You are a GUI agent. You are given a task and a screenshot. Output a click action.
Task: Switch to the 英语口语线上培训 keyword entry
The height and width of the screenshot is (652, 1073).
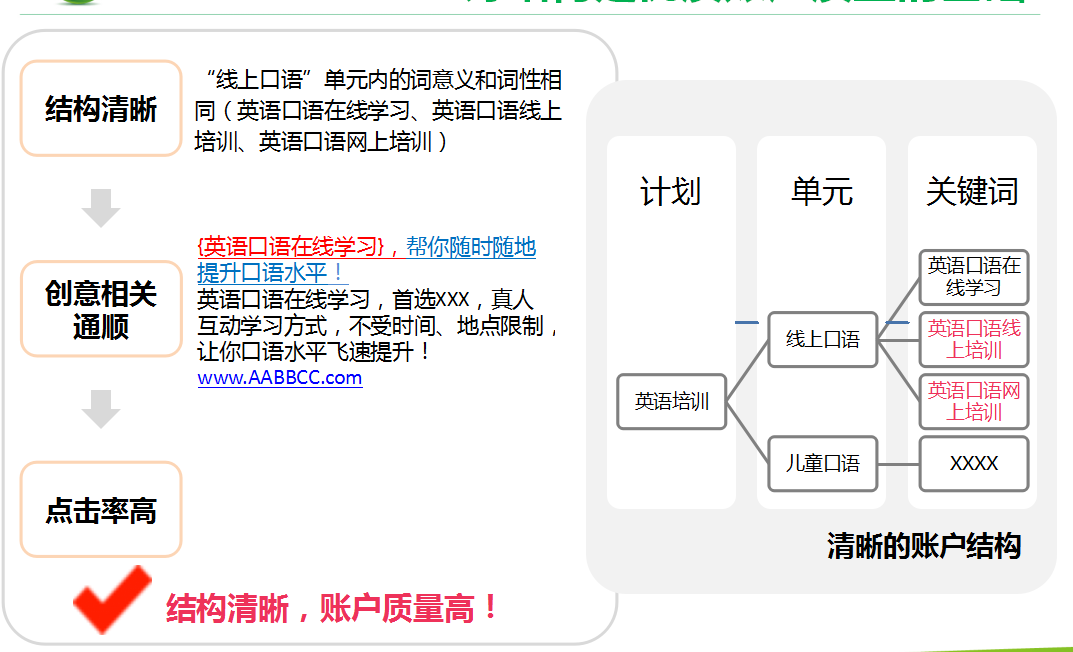pyautogui.click(x=973, y=338)
